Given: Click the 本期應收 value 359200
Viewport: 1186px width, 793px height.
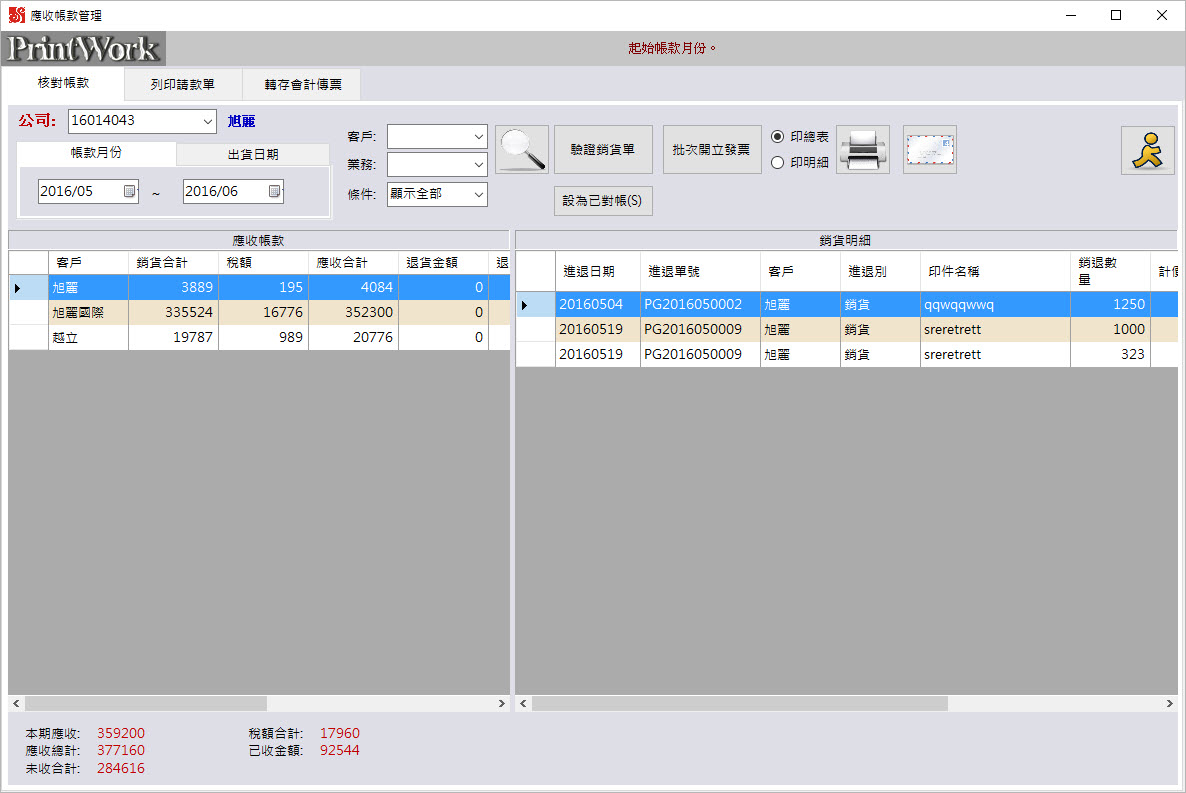Looking at the screenshot, I should coord(121,733).
